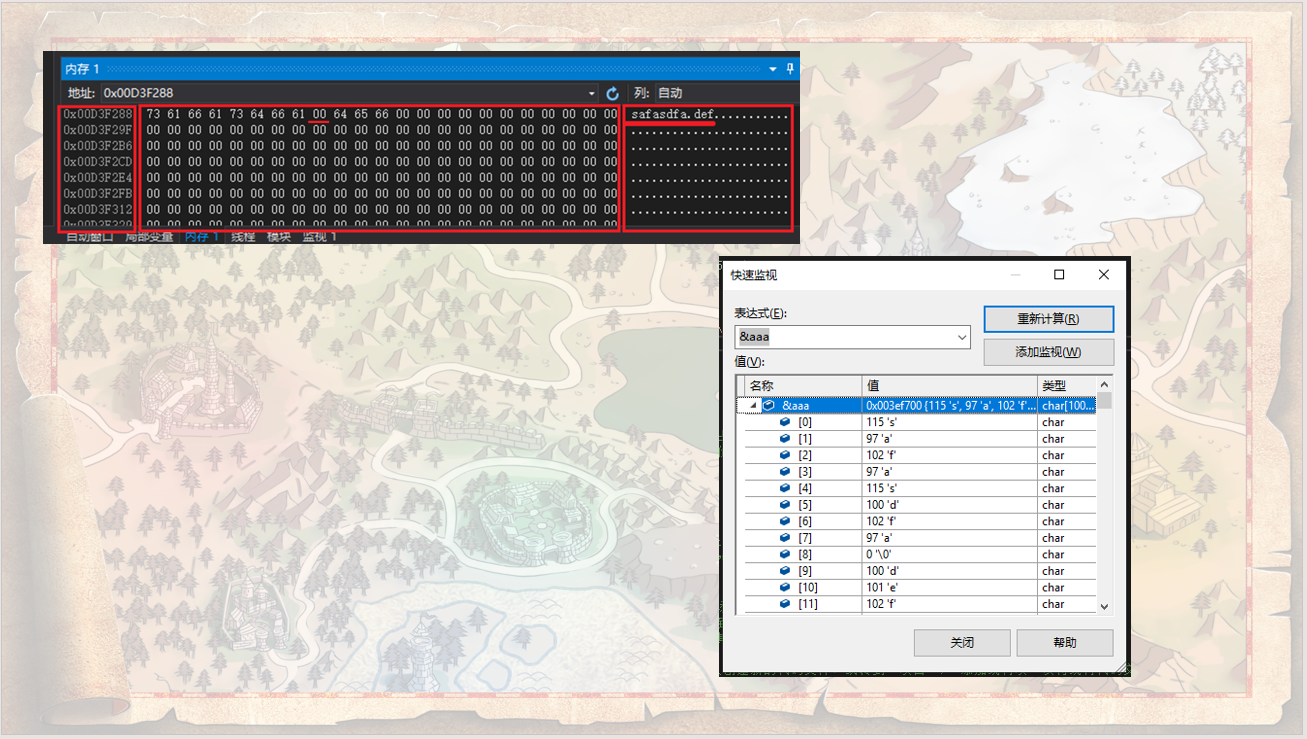Click the scroll up arrow in watch list
Image resolution: width=1307 pixels, height=739 pixels.
[x=1105, y=385]
